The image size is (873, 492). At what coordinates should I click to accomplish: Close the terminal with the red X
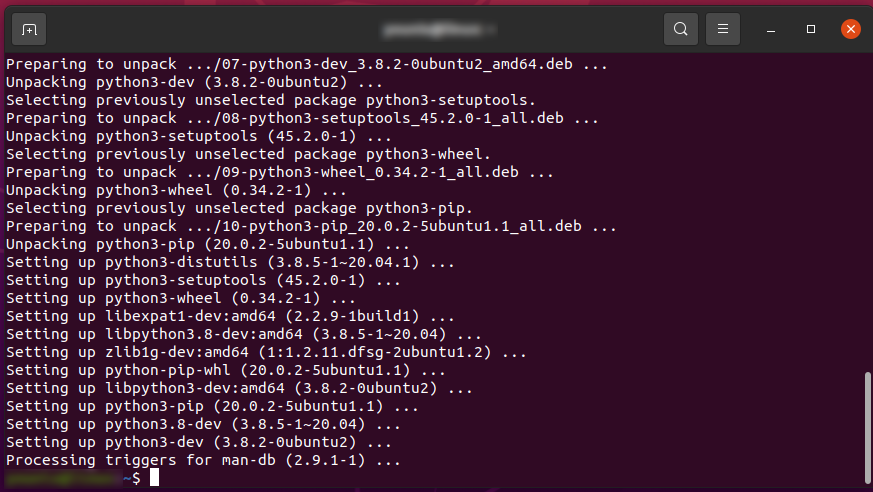tap(851, 29)
